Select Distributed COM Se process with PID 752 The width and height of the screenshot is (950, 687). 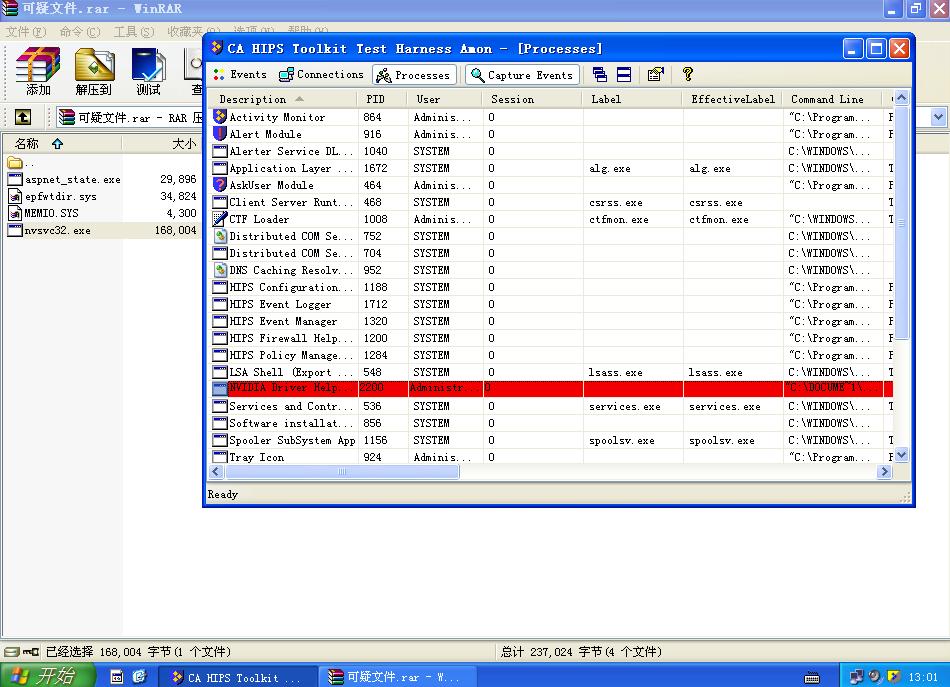click(552, 236)
